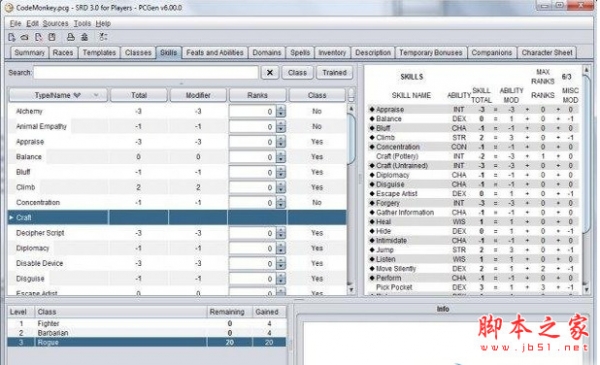Image resolution: width=600 pixels, height=365 pixels.
Task: Adjust the Animal Empathy ranks stepper
Action: coord(281,127)
